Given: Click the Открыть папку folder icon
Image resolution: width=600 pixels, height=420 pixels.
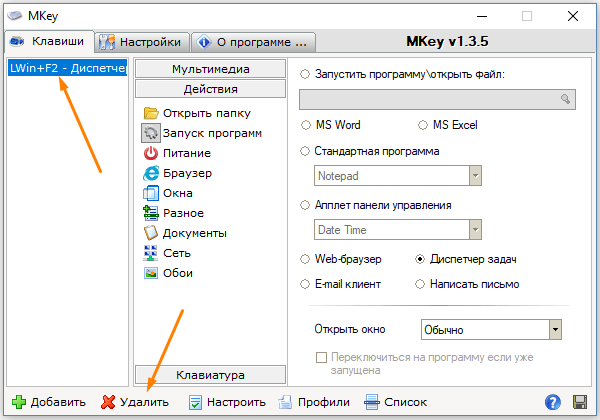Looking at the screenshot, I should coord(151,113).
